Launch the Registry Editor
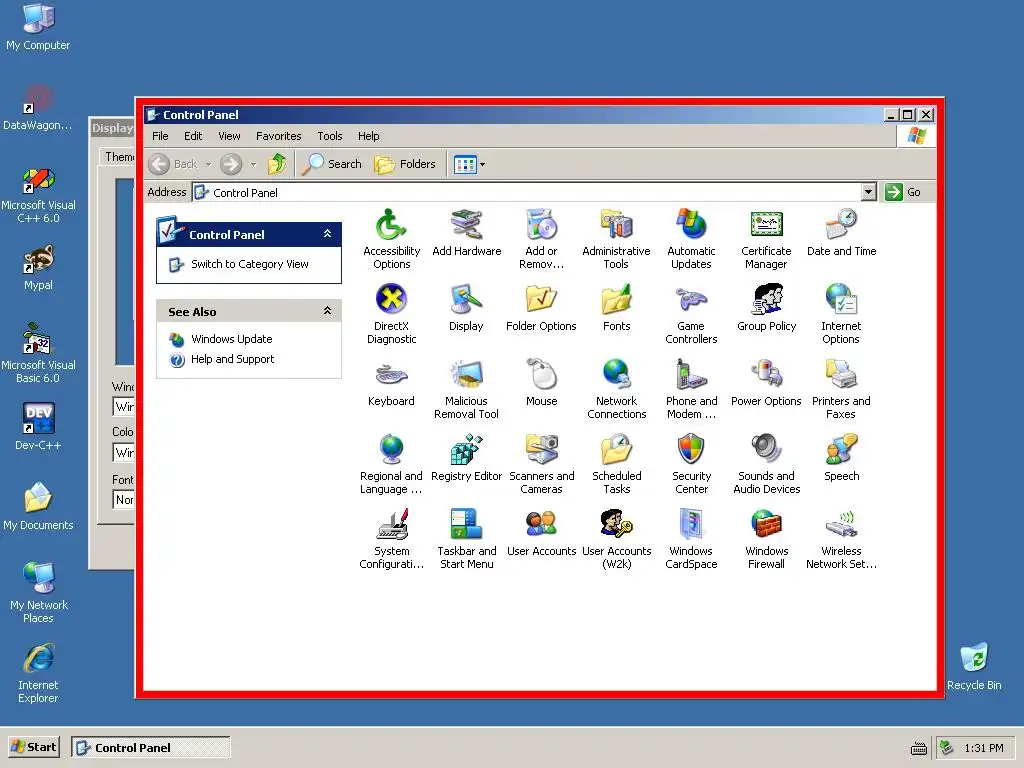 click(466, 458)
